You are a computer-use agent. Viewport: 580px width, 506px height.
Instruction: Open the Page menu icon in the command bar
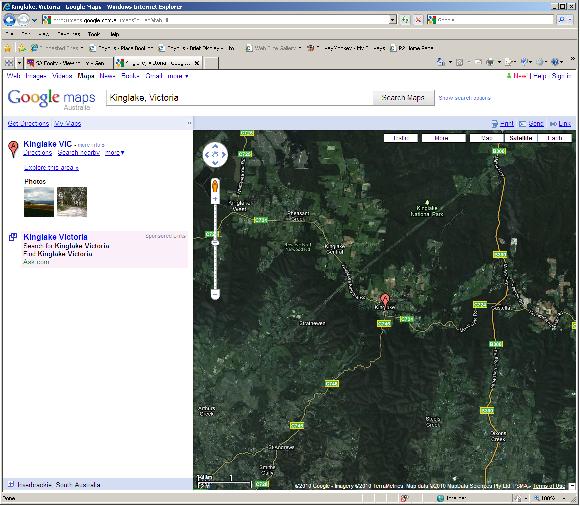pos(509,62)
